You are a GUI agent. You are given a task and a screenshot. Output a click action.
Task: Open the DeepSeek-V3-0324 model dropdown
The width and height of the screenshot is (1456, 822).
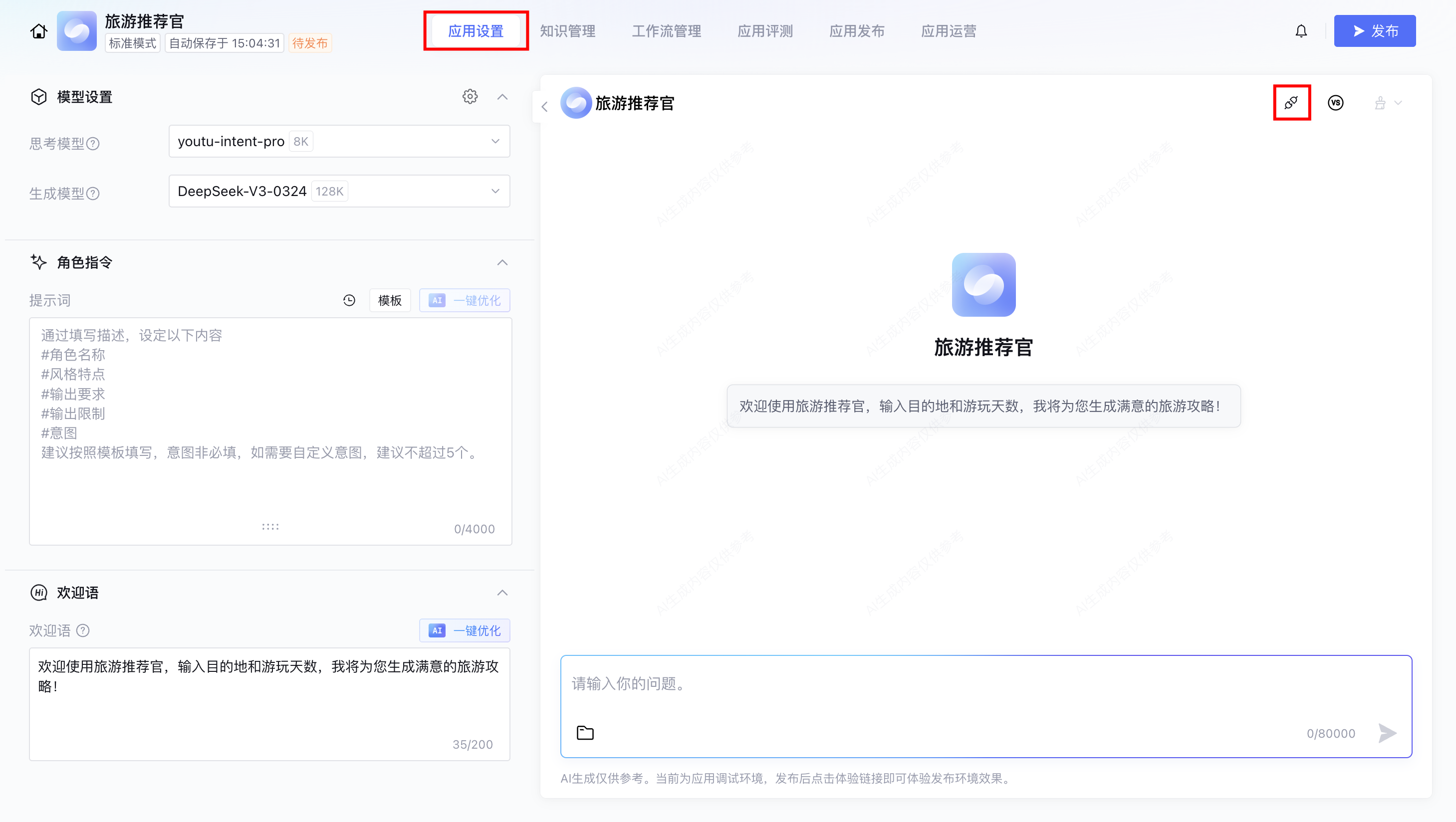coord(339,191)
